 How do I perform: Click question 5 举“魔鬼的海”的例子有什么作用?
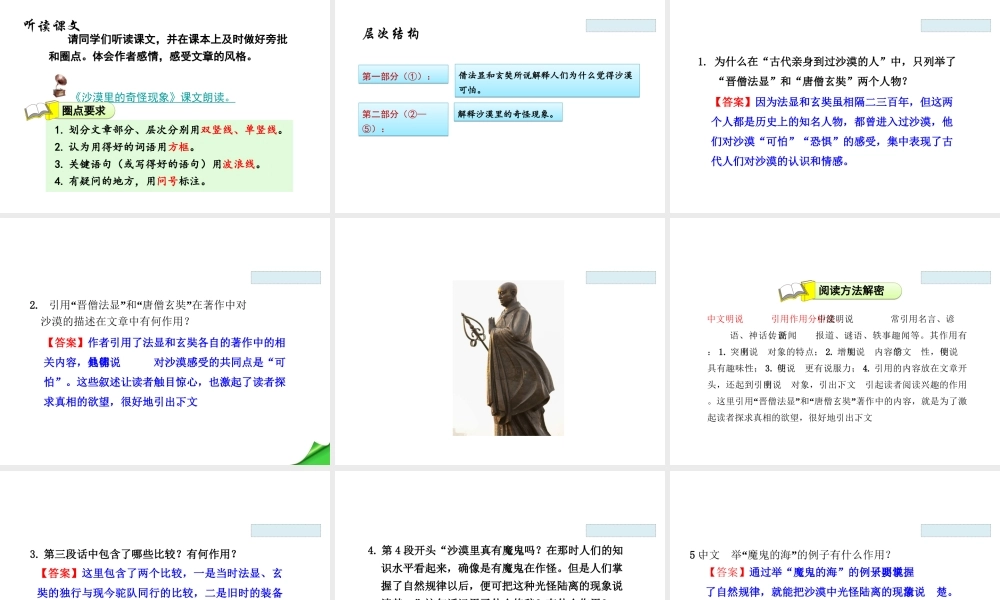click(x=790, y=555)
